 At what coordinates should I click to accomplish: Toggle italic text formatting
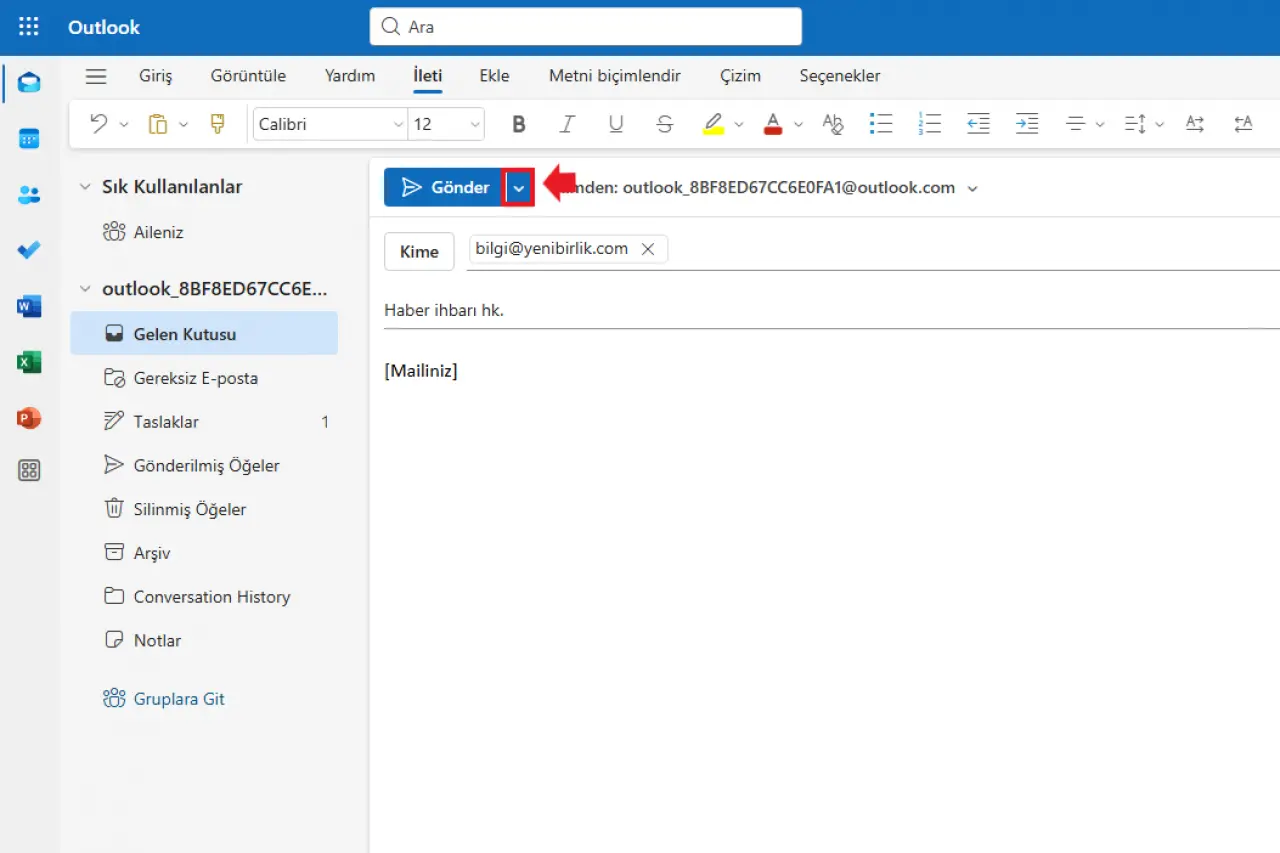(x=567, y=124)
